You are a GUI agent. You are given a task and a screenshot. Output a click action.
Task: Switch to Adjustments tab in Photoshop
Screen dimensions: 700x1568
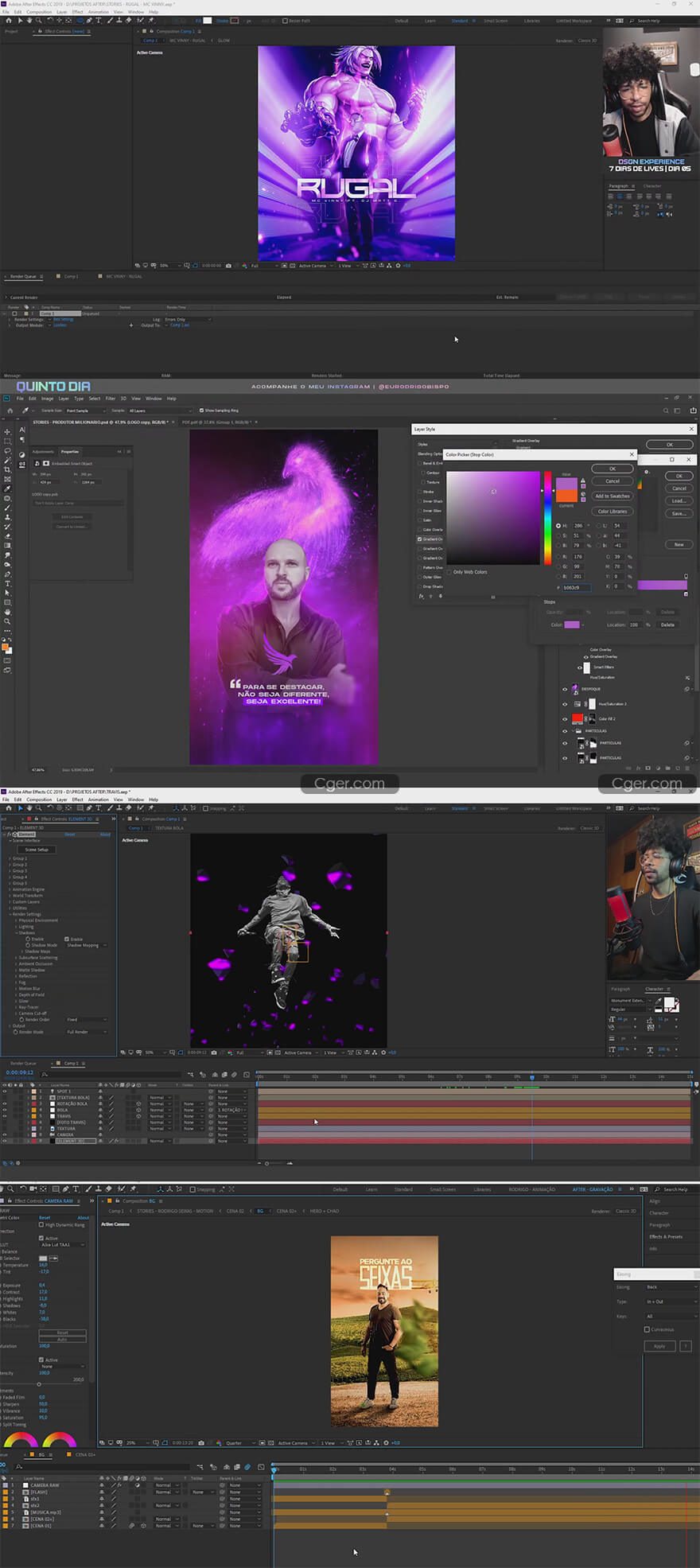[x=43, y=451]
